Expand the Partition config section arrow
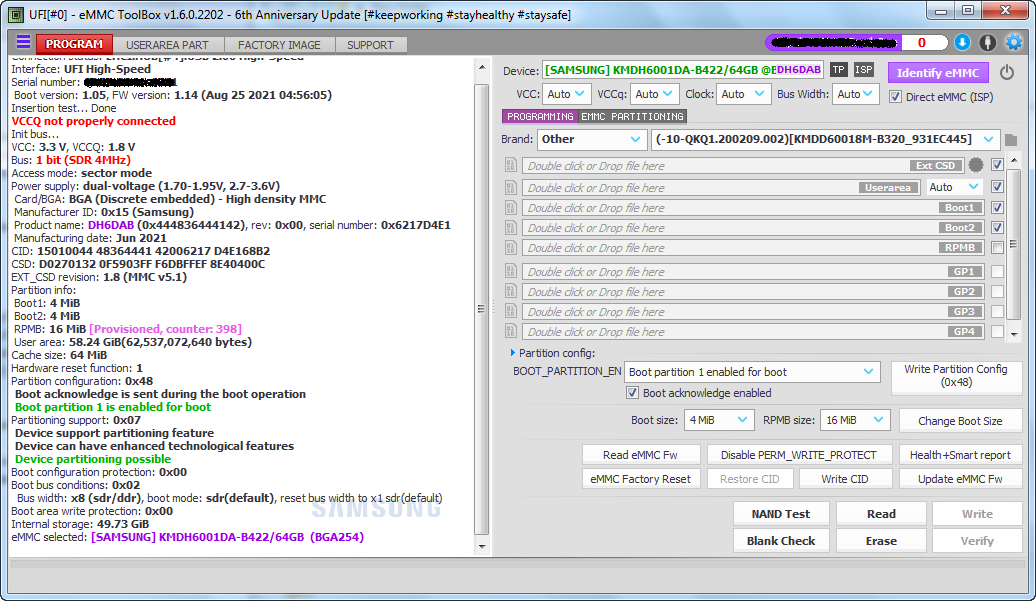The width and height of the screenshot is (1036, 601). click(512, 353)
